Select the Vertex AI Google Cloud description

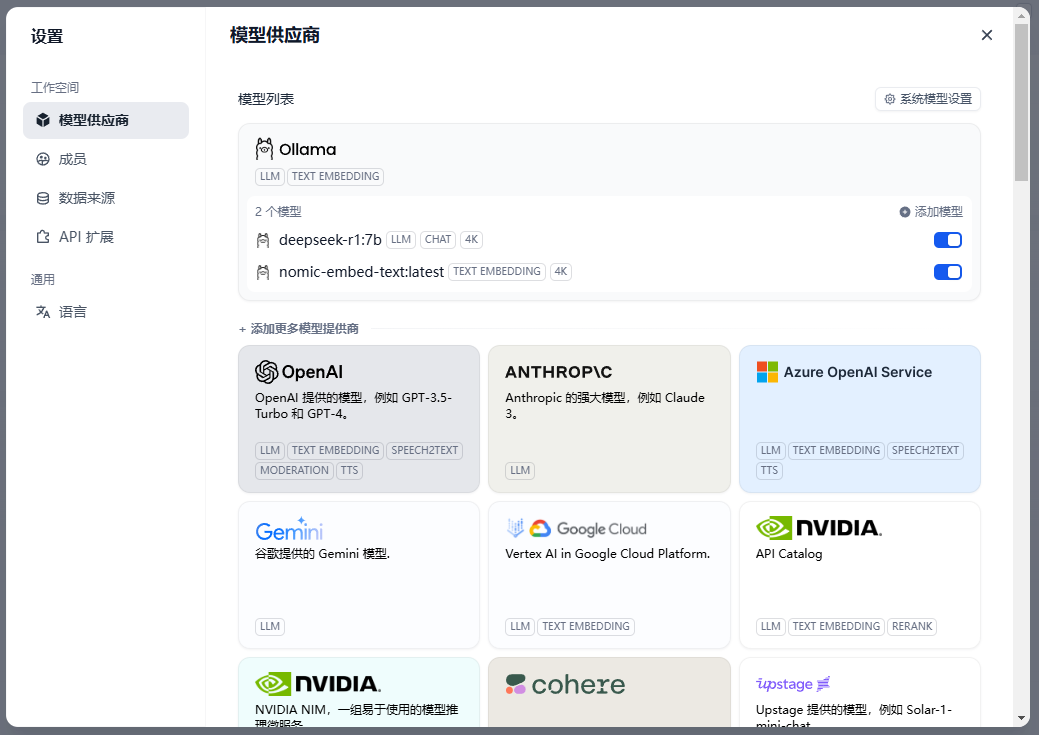608,553
